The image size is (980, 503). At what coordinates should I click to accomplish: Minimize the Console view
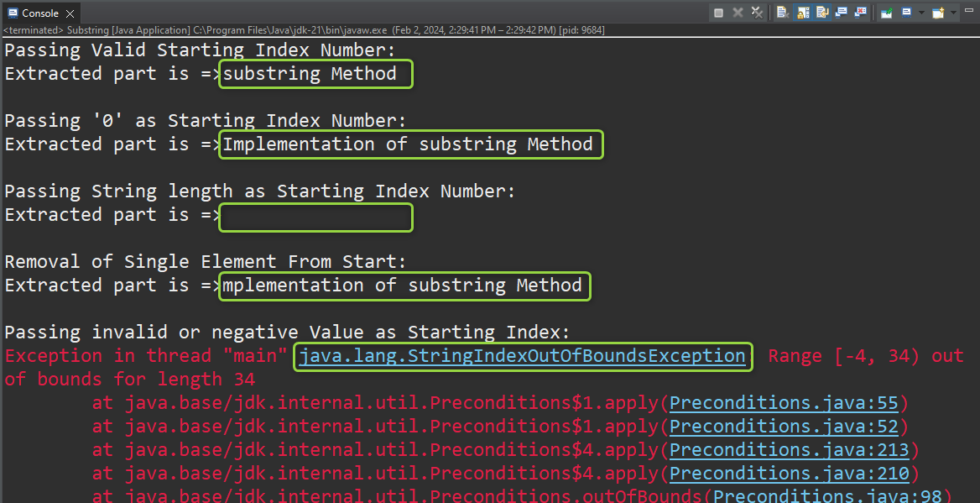(968, 10)
